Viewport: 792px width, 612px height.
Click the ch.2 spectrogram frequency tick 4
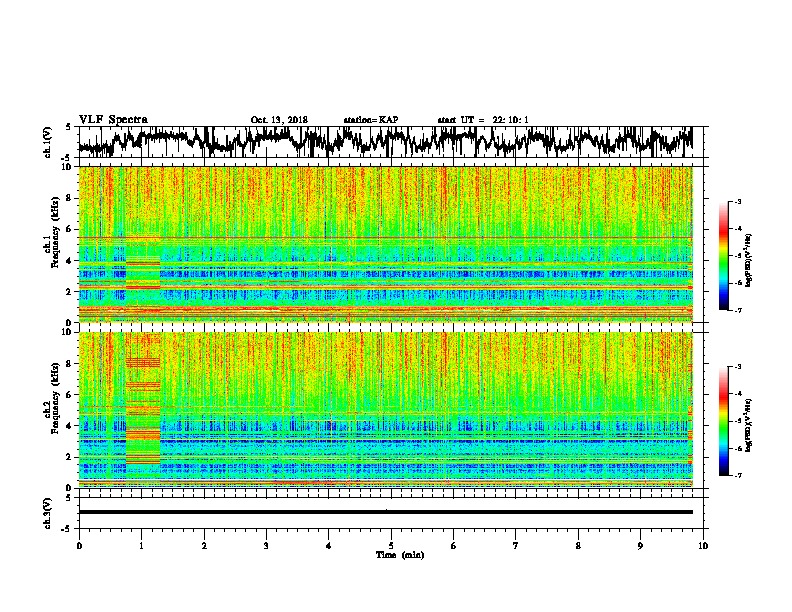point(69,426)
